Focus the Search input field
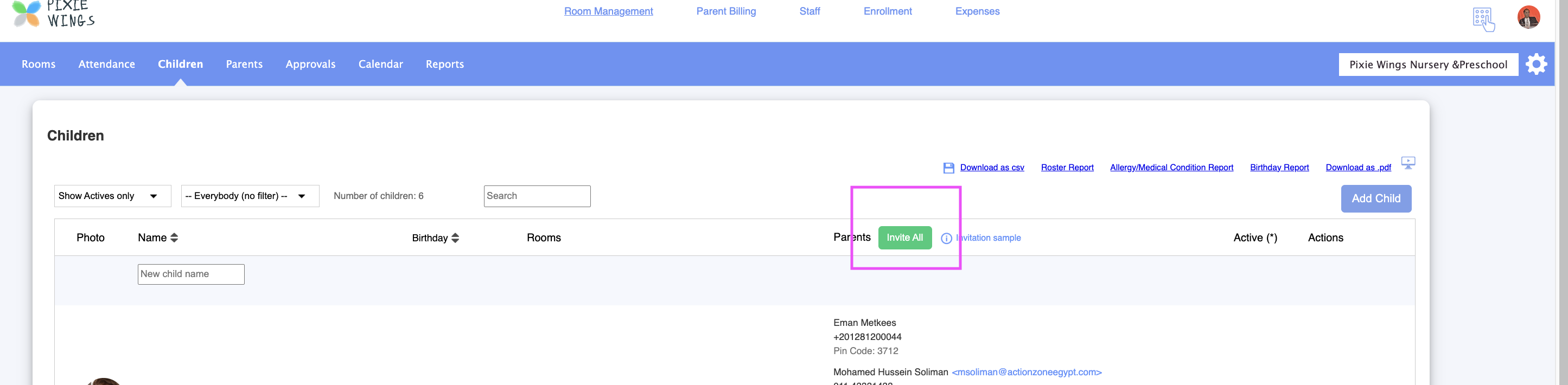 point(537,196)
